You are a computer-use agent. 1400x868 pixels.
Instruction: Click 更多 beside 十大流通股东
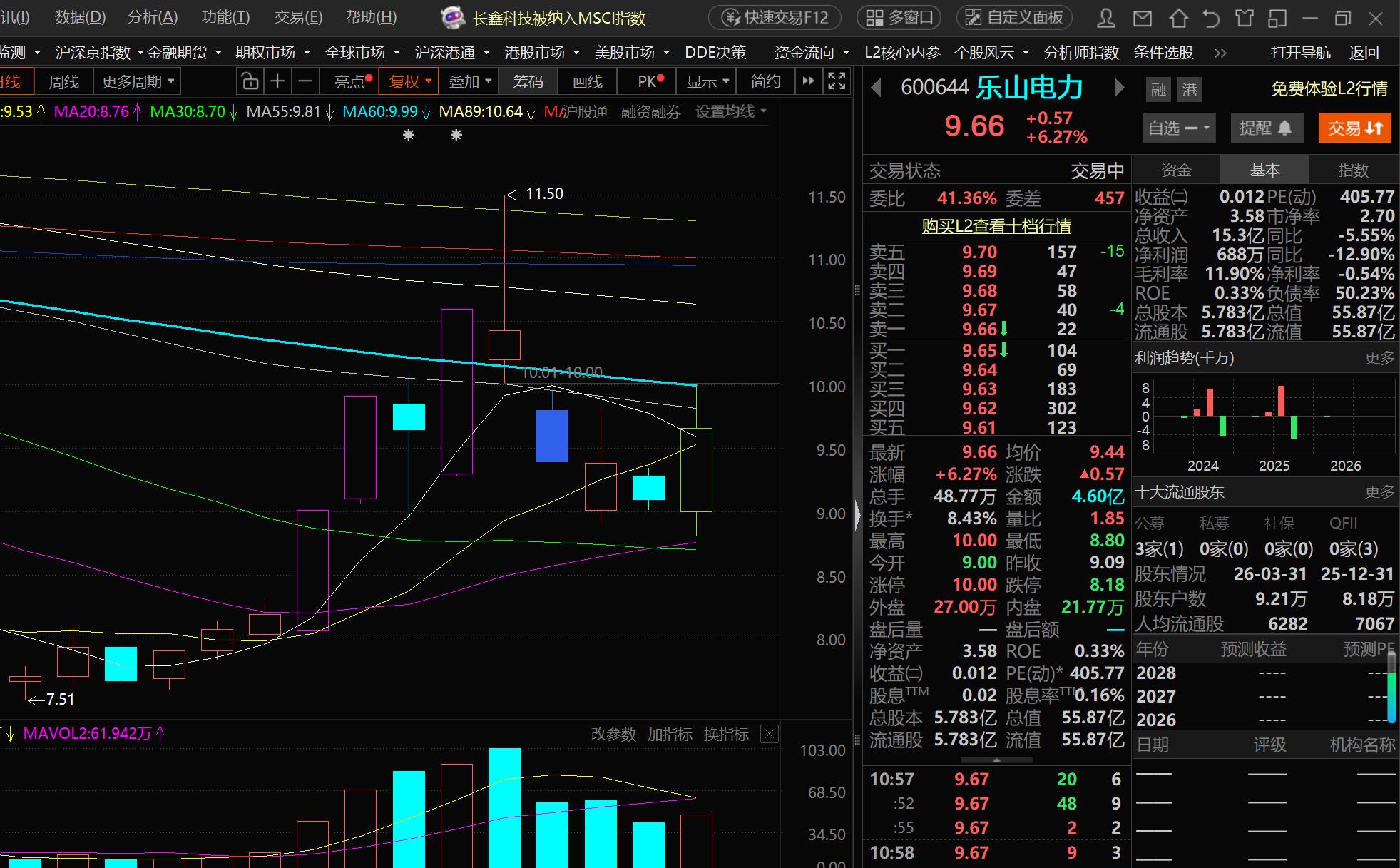point(1379,491)
